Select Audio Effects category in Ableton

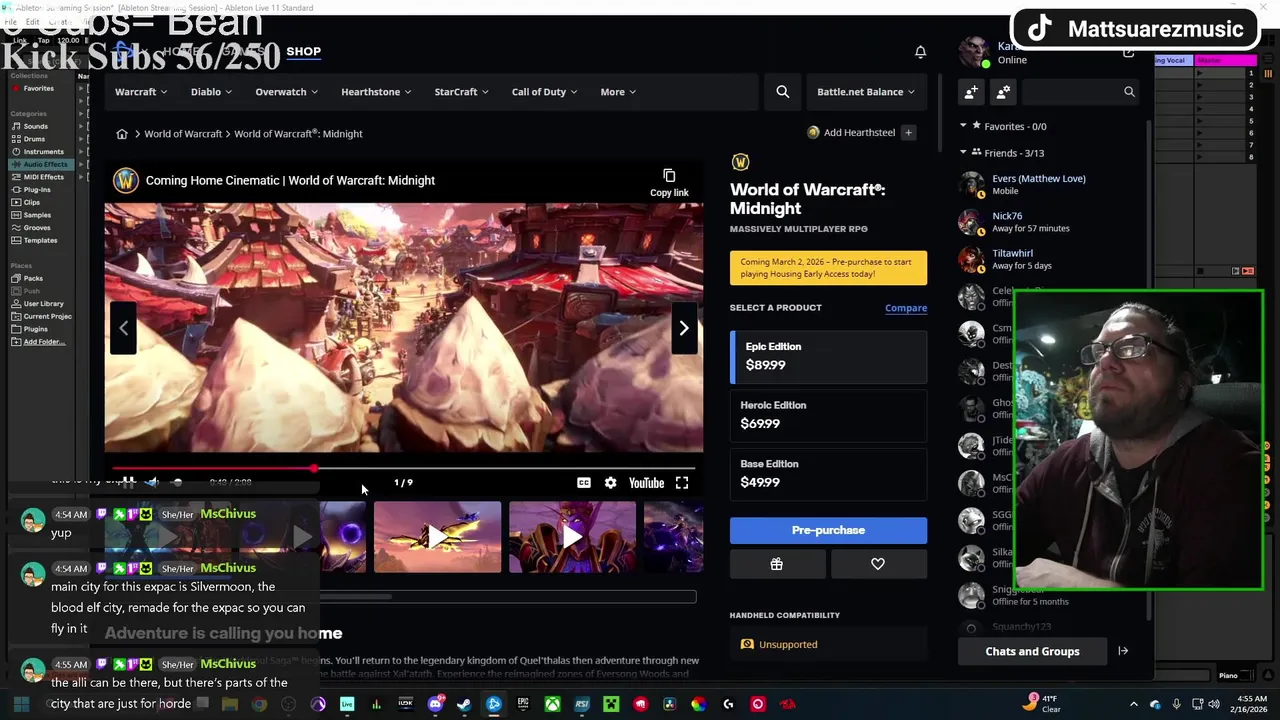tap(40, 164)
